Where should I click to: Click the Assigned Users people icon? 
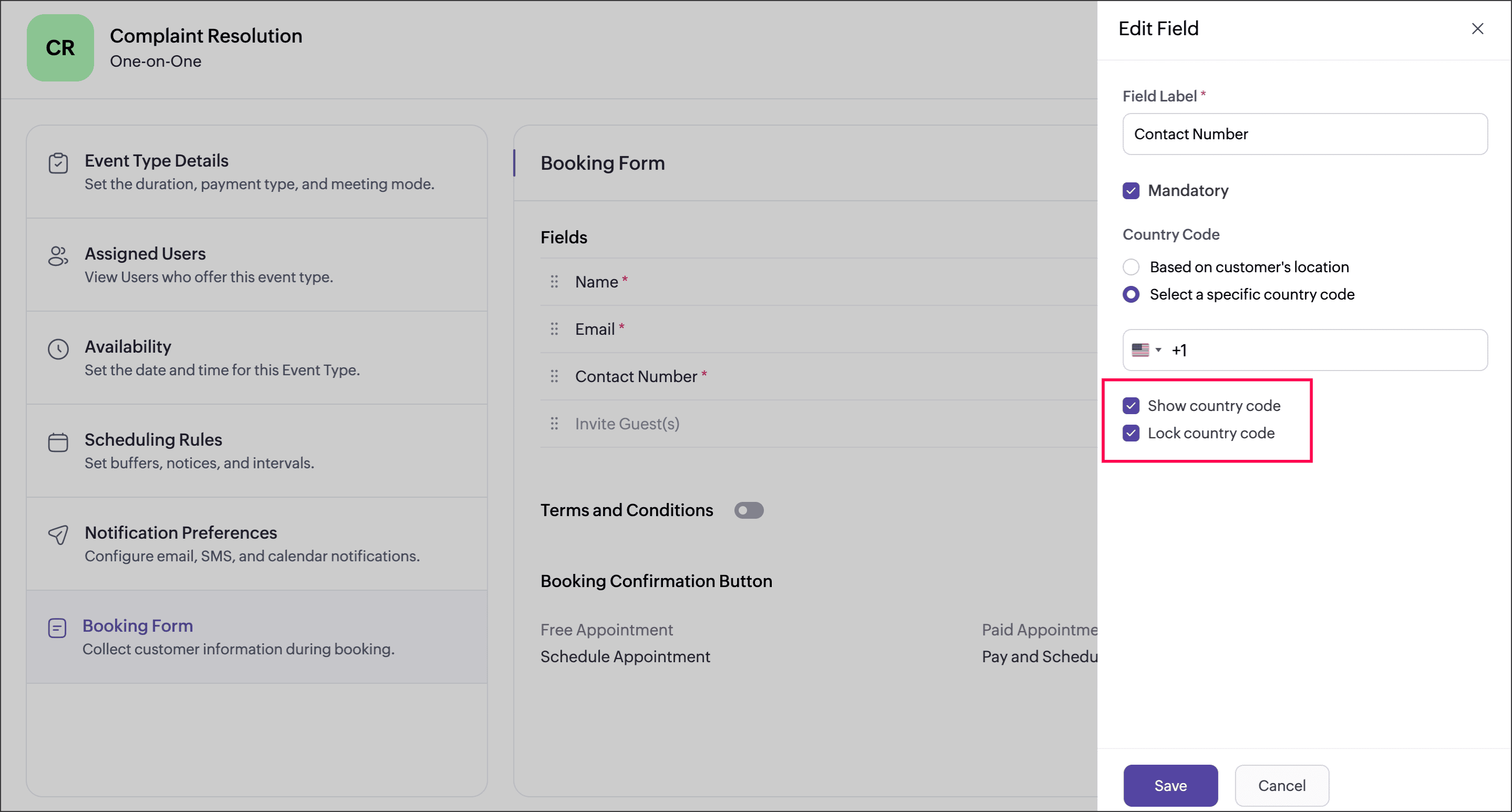pyautogui.click(x=58, y=256)
